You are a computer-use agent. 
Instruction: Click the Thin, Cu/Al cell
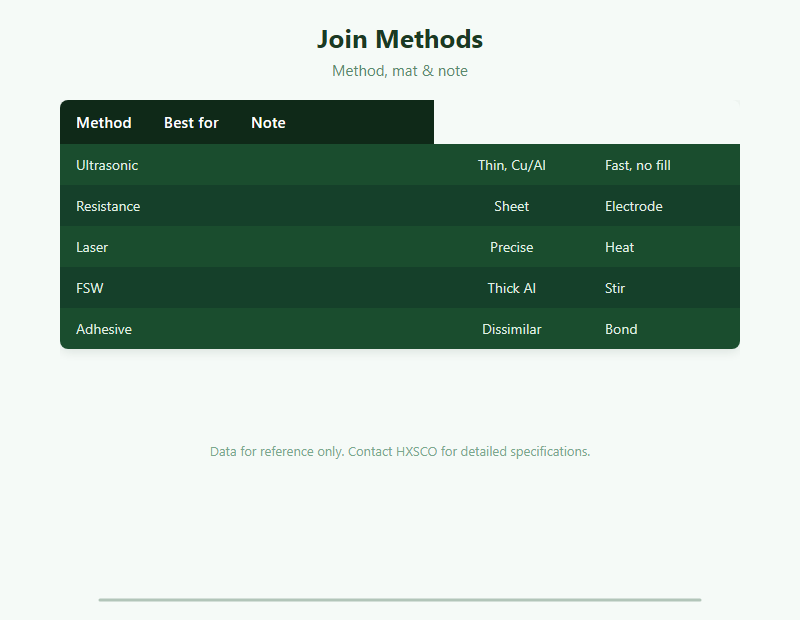(x=512, y=165)
